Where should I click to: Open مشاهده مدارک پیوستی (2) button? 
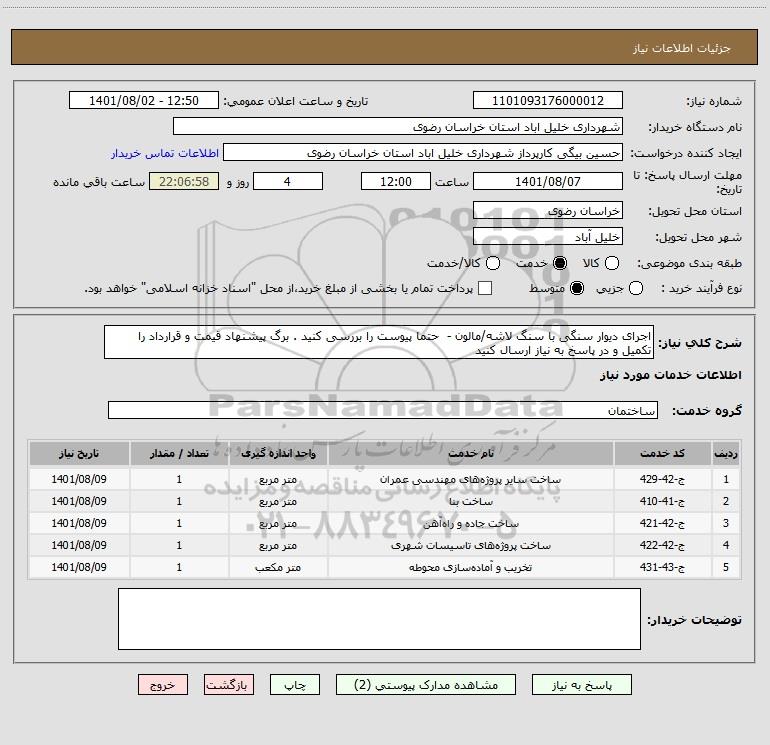point(426,685)
